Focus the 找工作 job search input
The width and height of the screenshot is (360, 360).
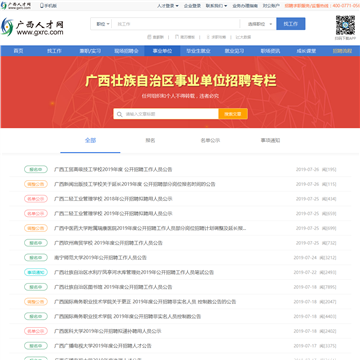(176, 24)
